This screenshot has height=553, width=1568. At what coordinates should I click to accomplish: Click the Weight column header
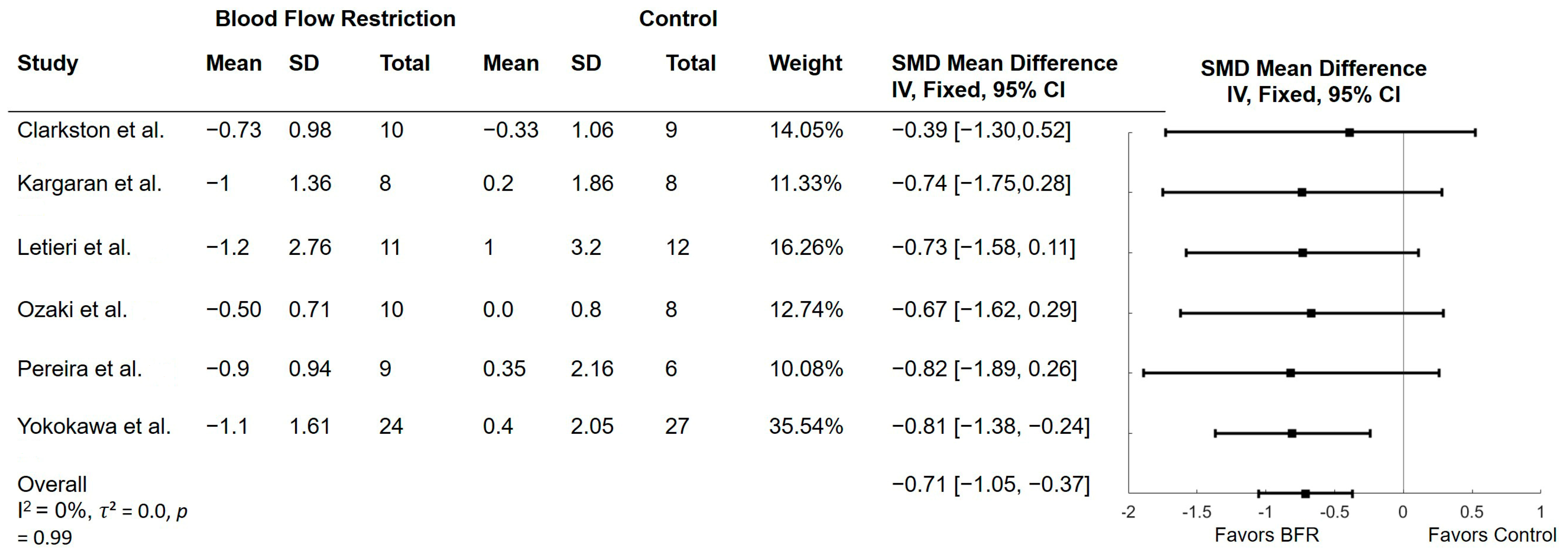(805, 63)
